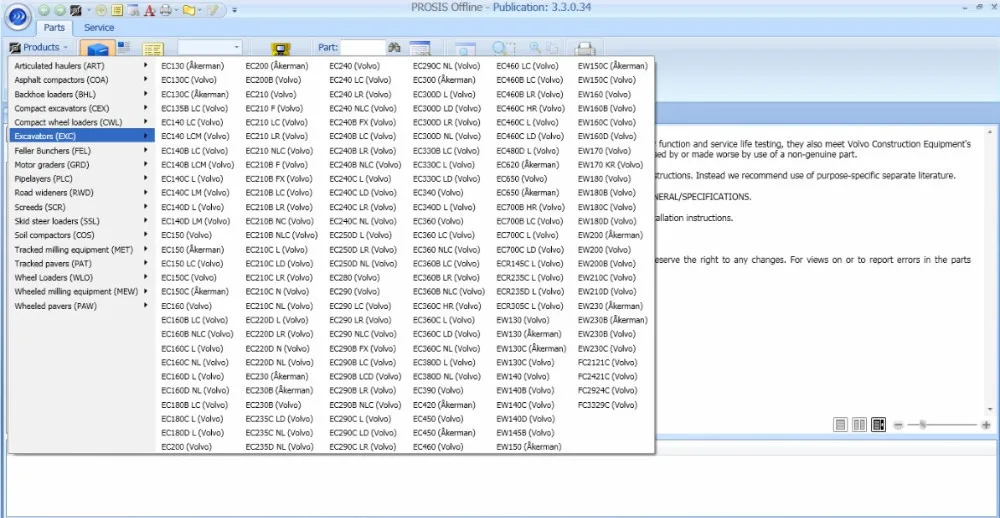Select the dark sidebar layout view icon
Screen dimensions: 1000x518
click(x=878, y=425)
